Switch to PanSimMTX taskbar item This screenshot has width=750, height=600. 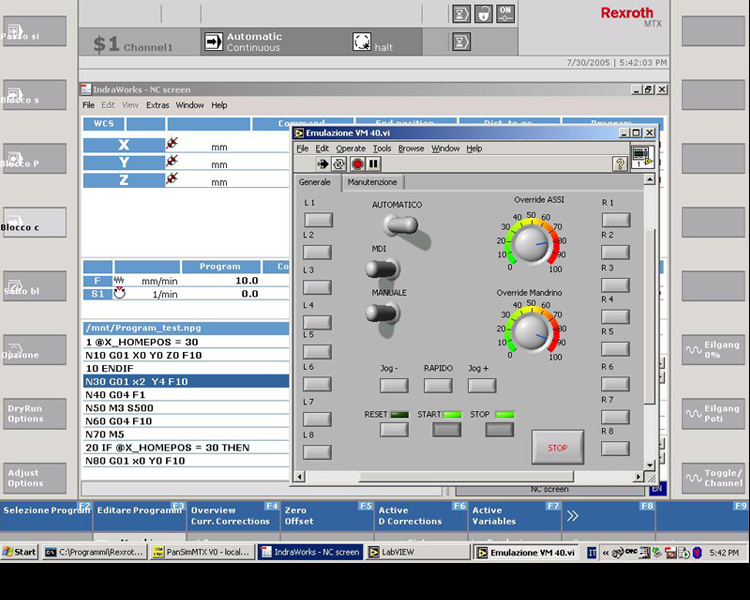click(201, 552)
